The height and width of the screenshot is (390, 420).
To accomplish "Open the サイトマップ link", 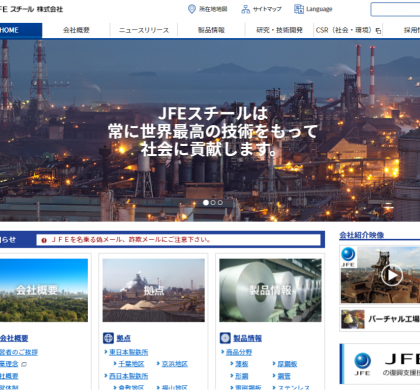I will click(267, 9).
